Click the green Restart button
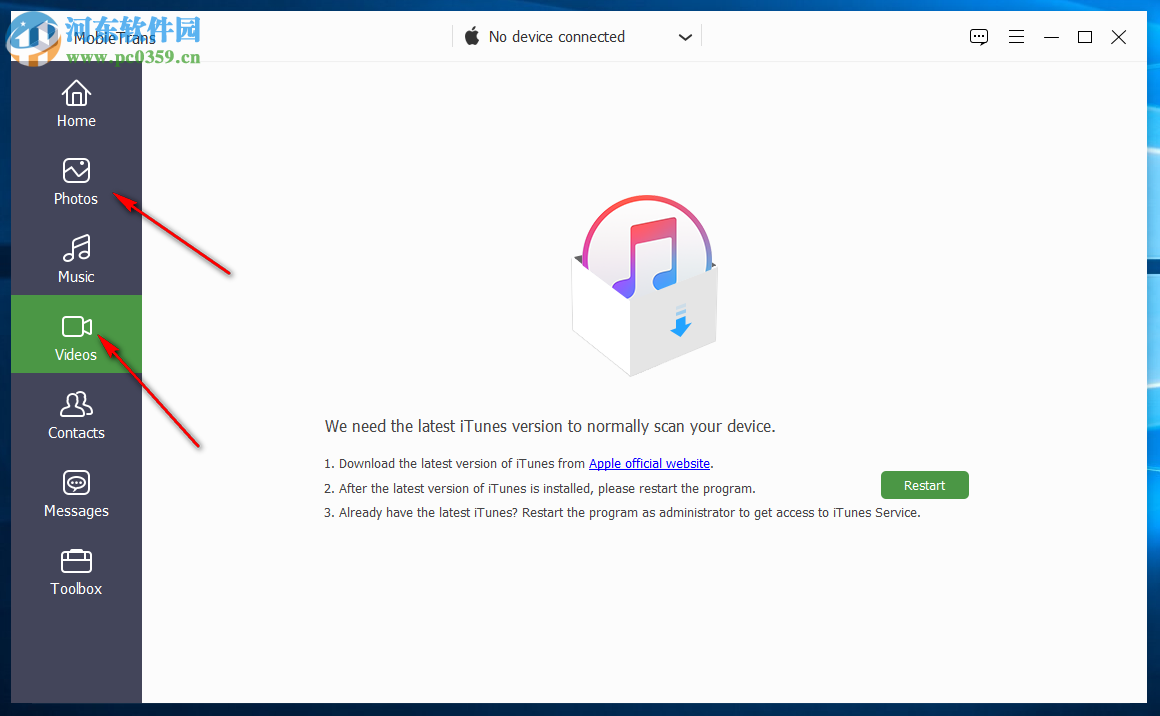This screenshot has width=1160, height=716. coord(925,485)
